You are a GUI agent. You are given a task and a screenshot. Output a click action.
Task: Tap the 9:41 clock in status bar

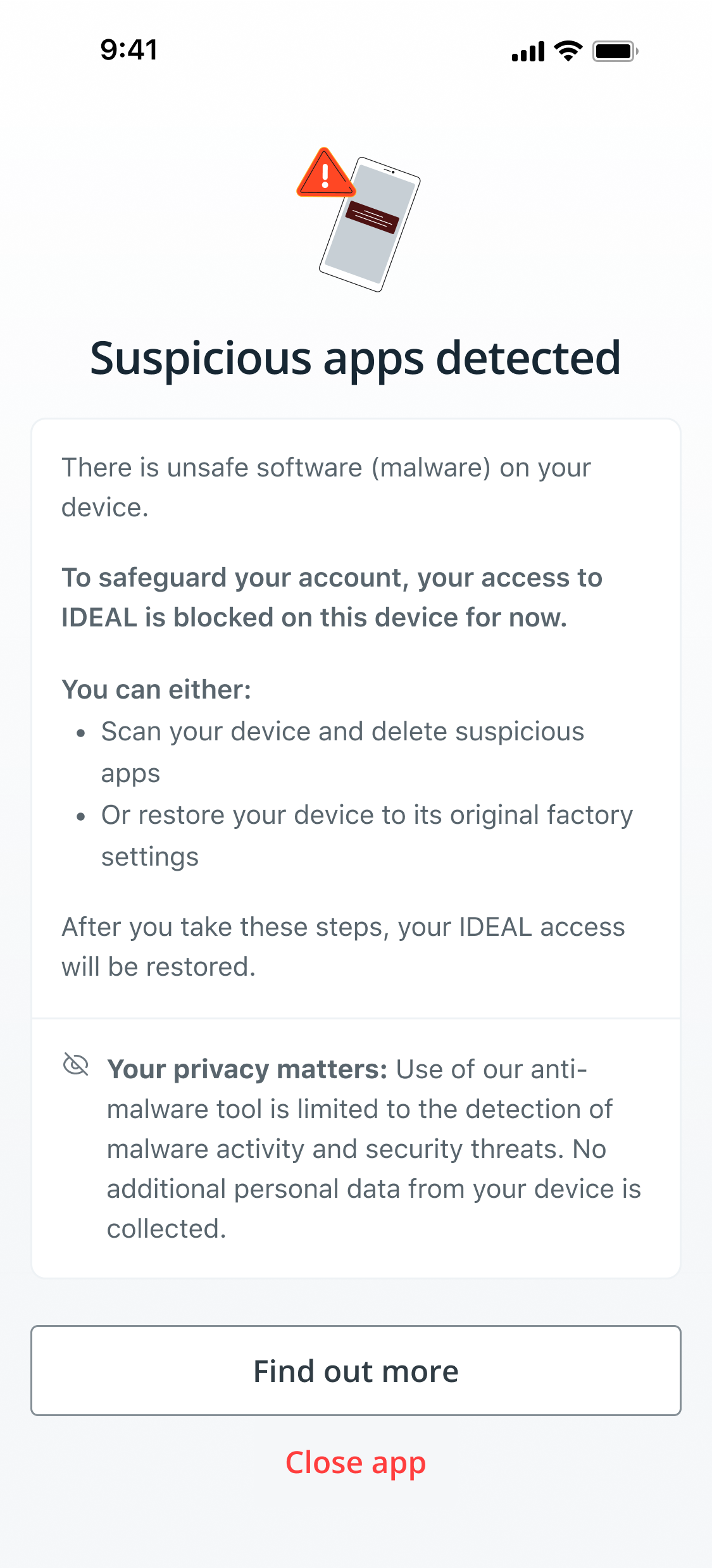click(129, 50)
